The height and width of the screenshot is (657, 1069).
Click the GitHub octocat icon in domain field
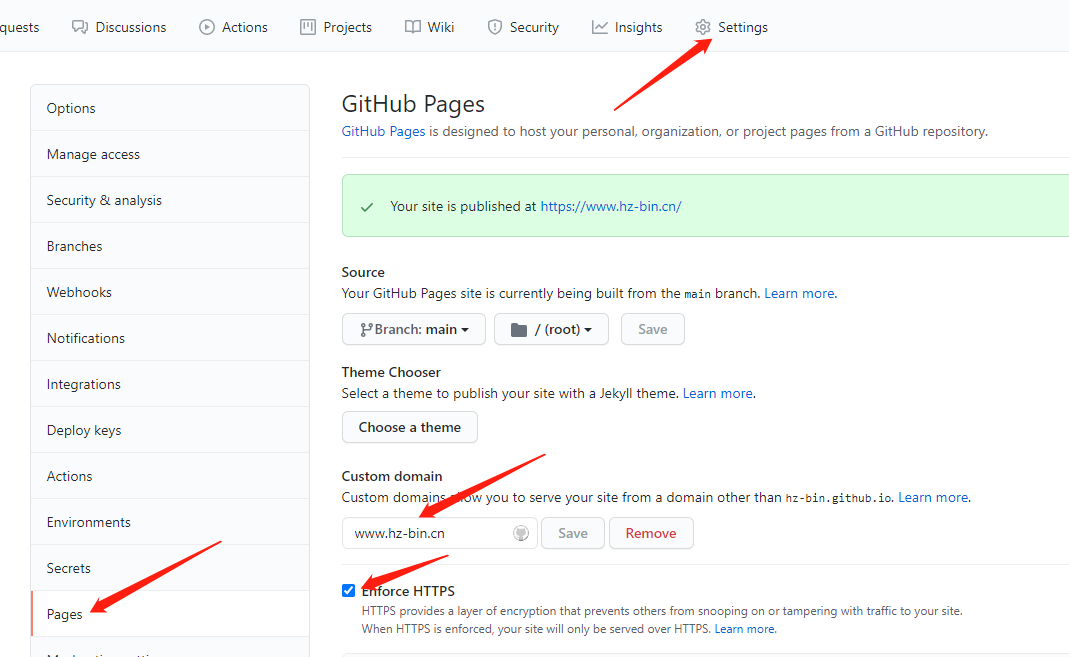521,533
